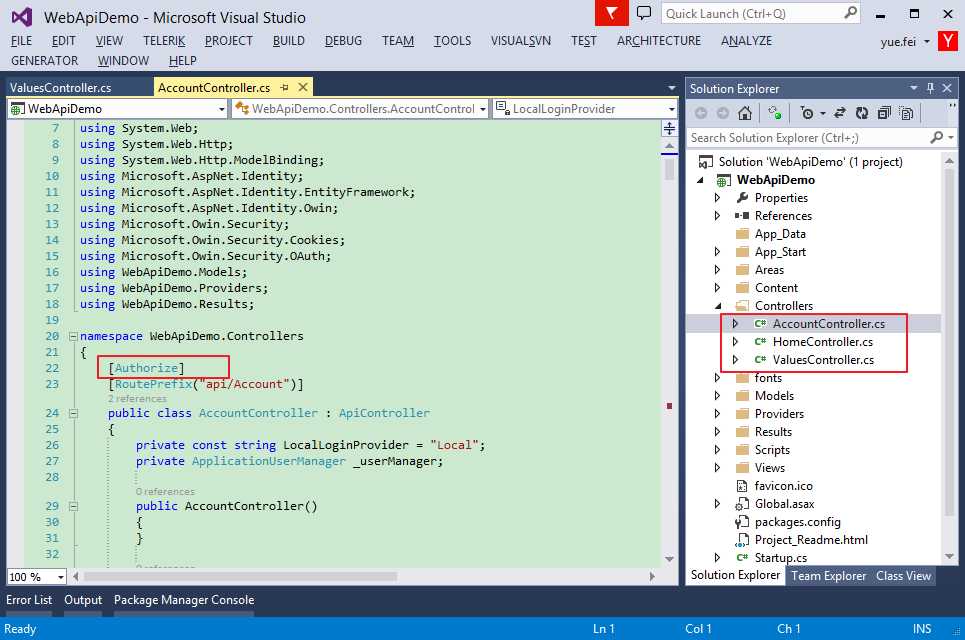
Task: Expand the Properties node
Action: pyautogui.click(x=717, y=198)
